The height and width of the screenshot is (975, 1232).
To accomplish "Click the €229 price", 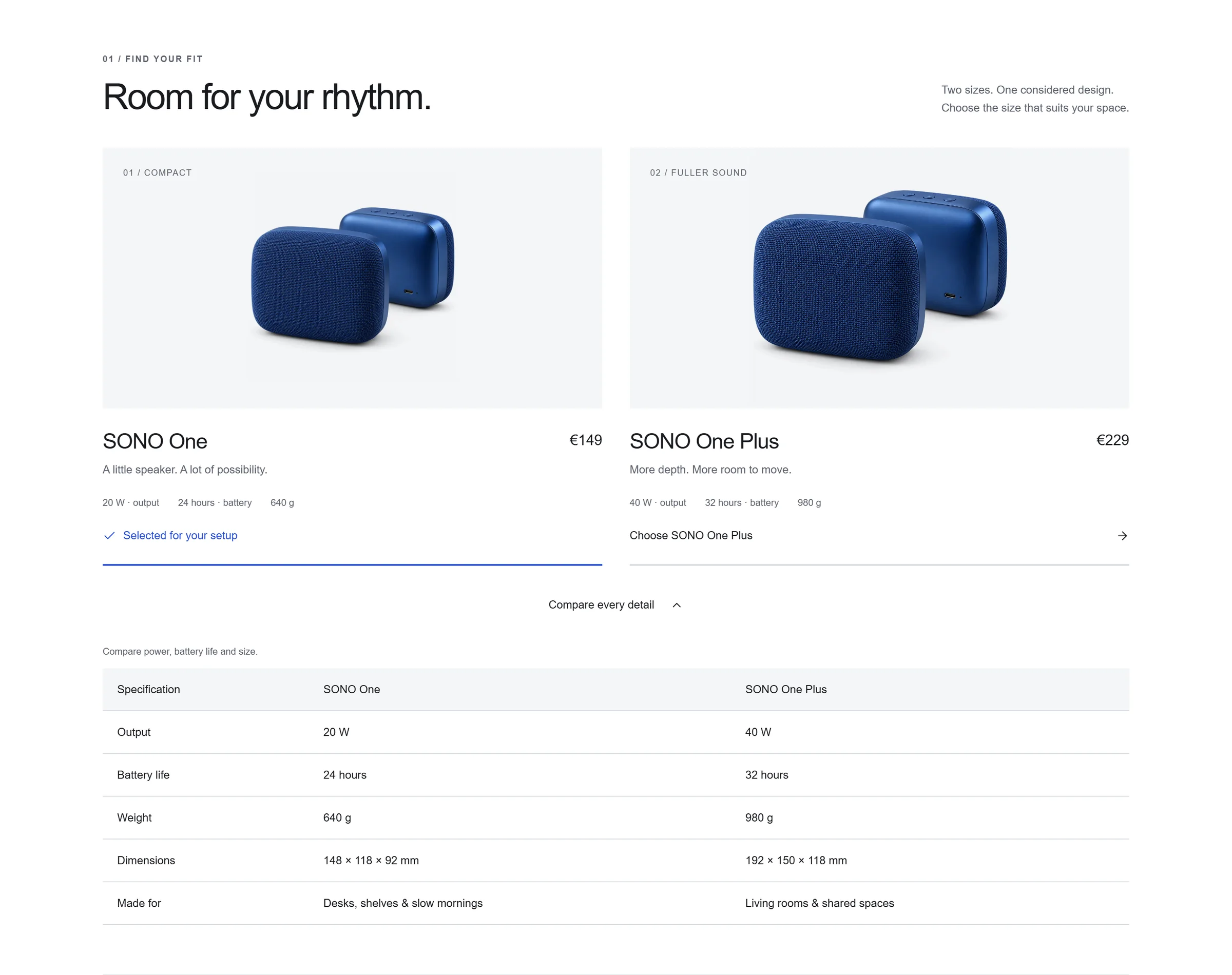I will pos(1112,440).
